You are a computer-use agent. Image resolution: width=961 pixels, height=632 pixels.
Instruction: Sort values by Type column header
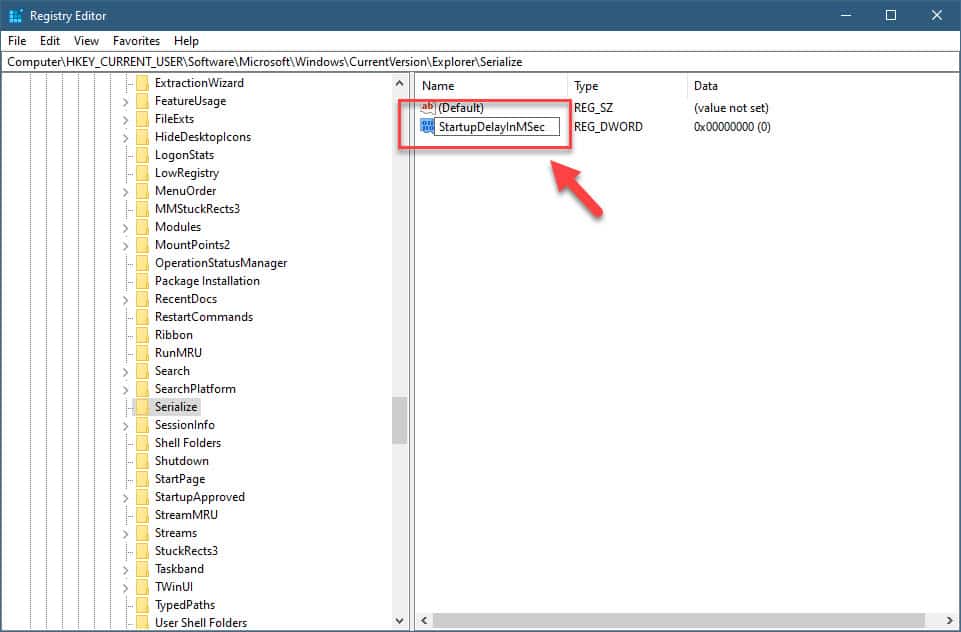(x=627, y=86)
